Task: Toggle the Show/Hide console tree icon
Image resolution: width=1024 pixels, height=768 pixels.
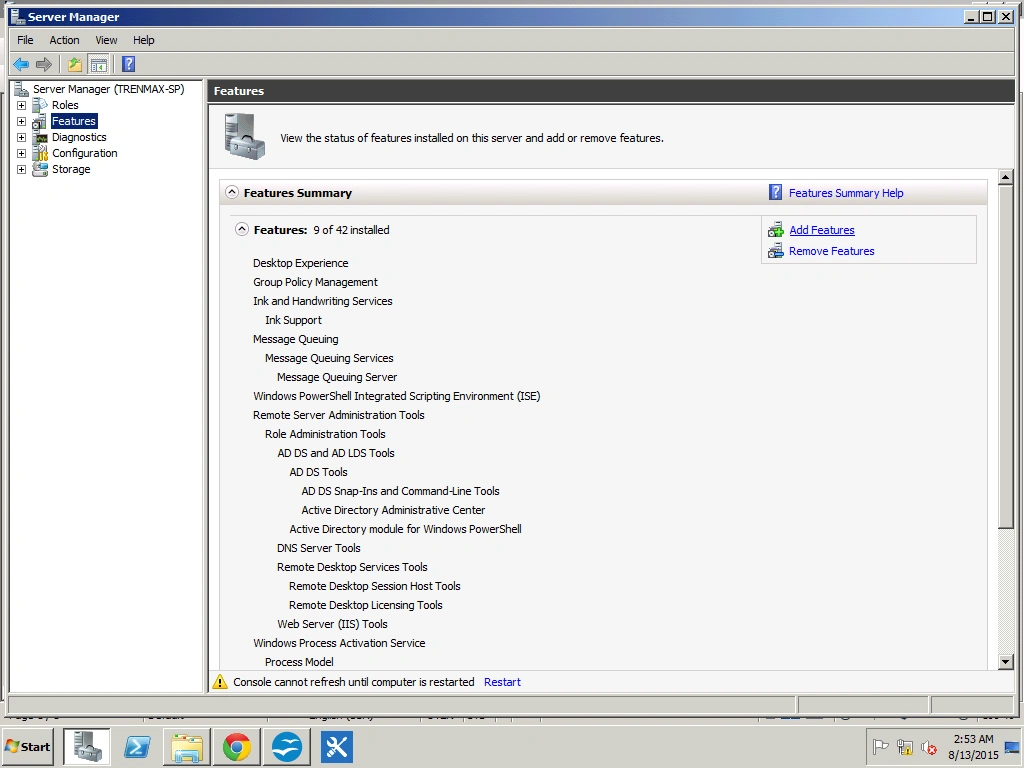Action: pos(99,64)
